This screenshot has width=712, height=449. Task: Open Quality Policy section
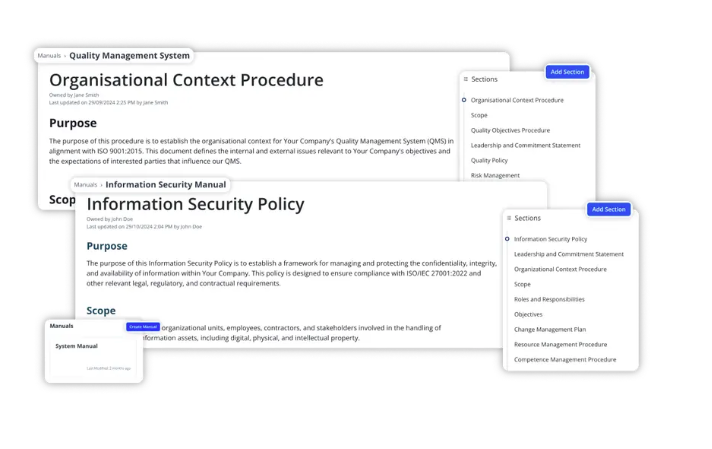tap(489, 160)
